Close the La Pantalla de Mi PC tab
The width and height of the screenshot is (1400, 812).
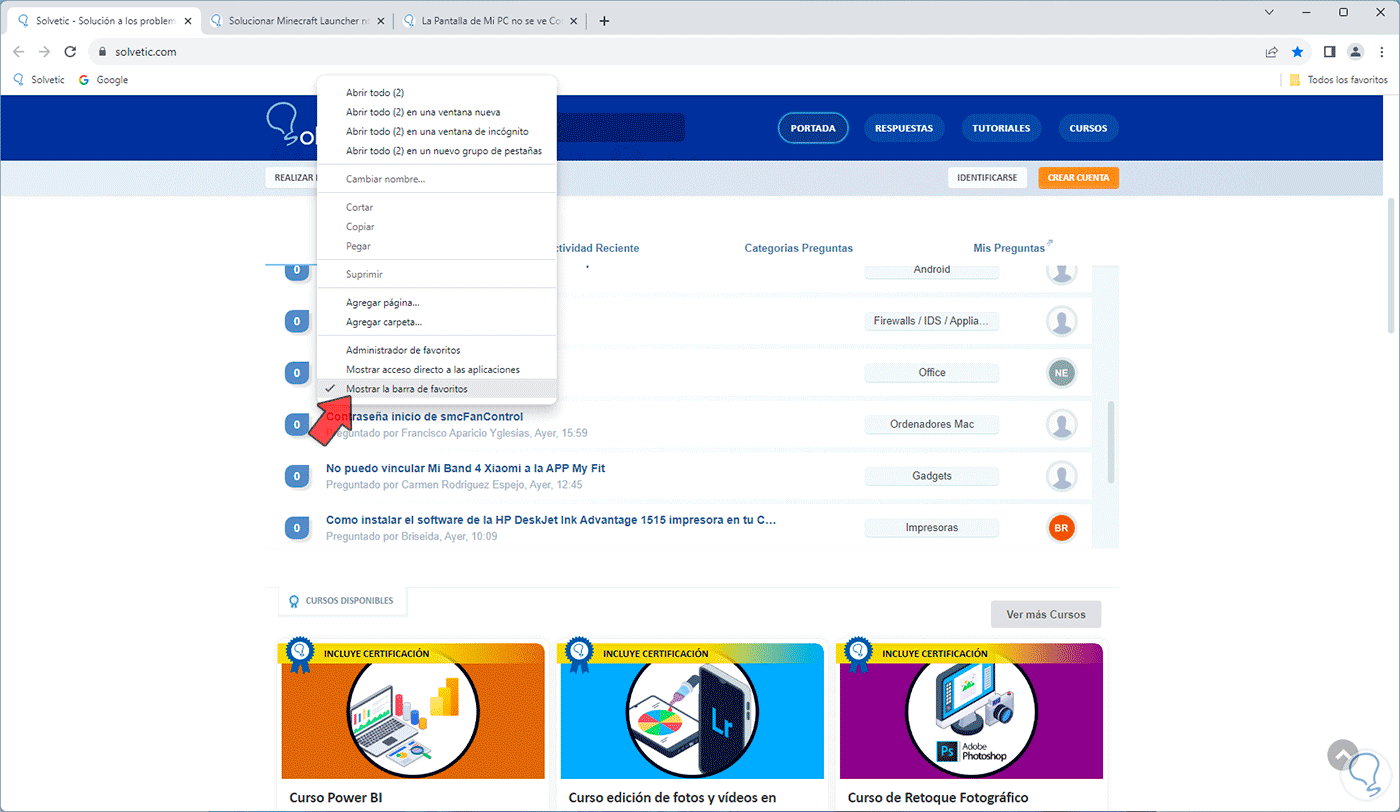[x=574, y=21]
